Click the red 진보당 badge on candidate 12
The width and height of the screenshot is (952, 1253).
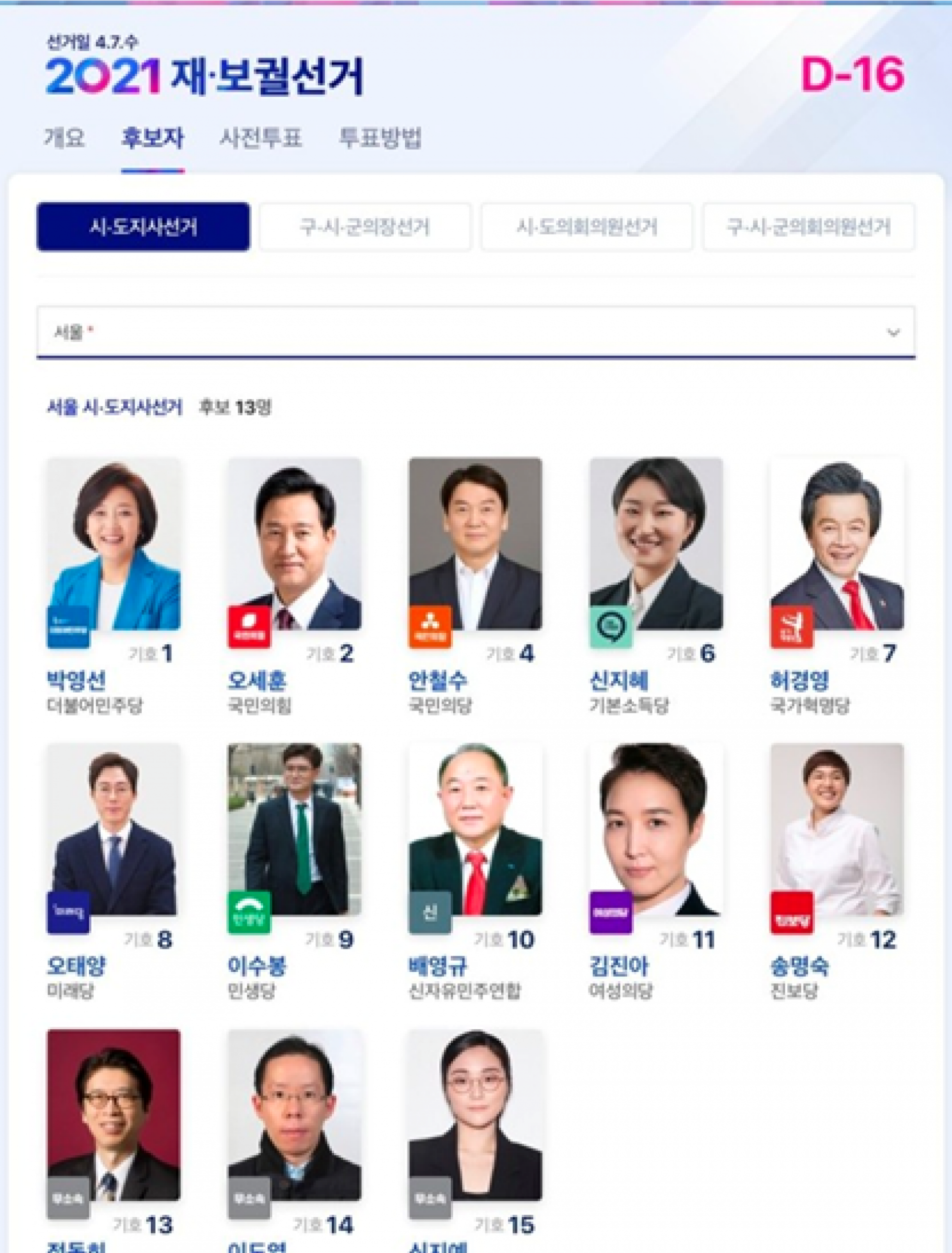tap(792, 913)
